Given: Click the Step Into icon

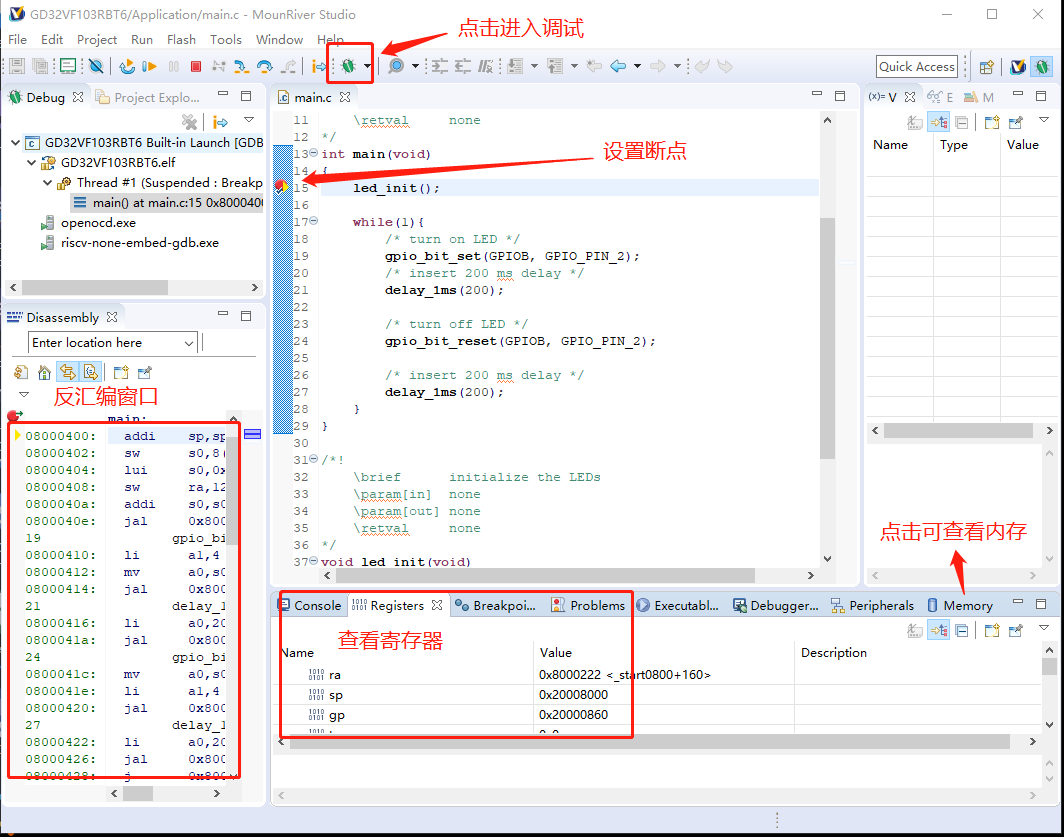Looking at the screenshot, I should pyautogui.click(x=241, y=66).
